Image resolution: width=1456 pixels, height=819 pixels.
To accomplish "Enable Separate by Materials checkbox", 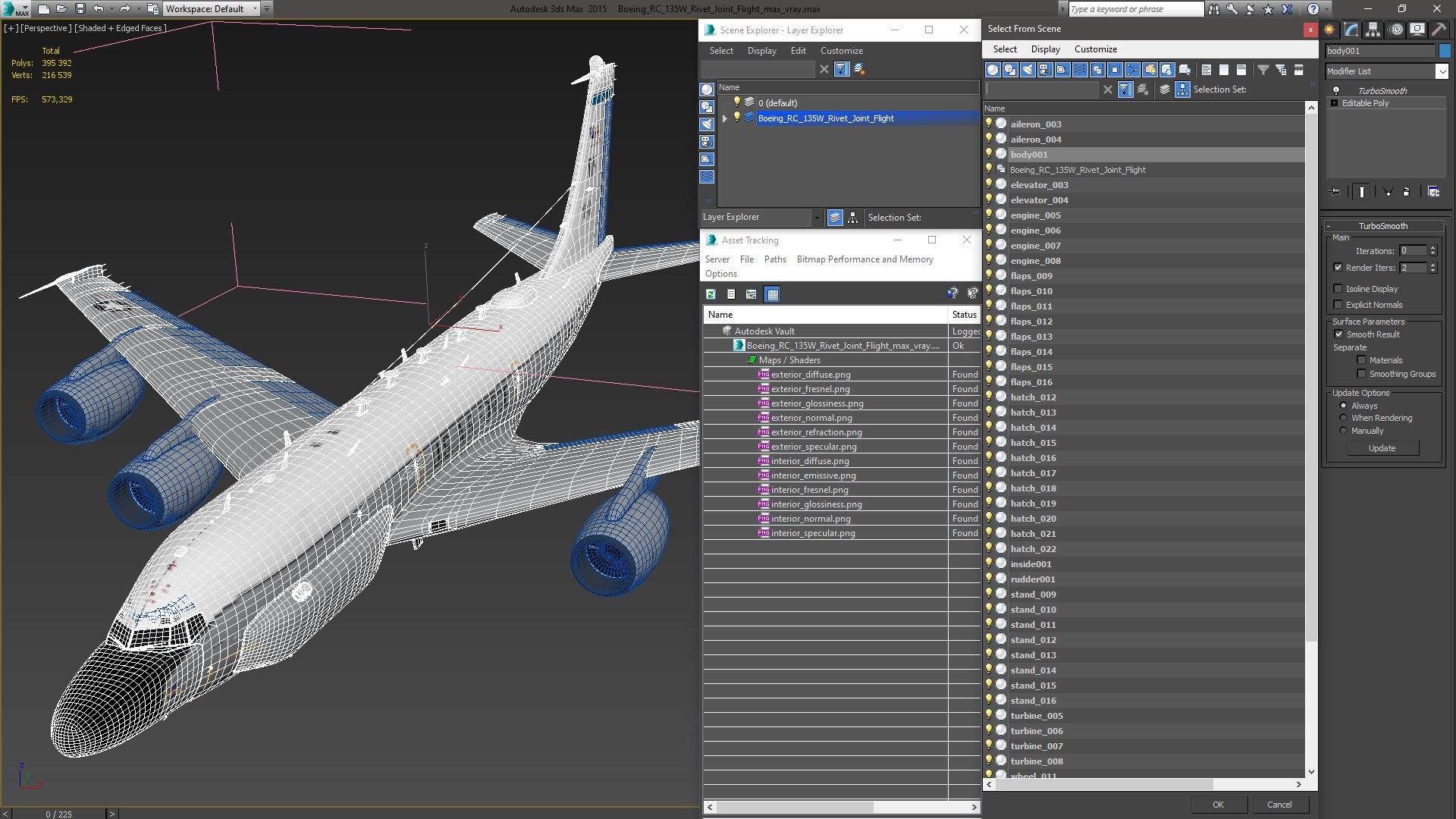I will (1361, 360).
